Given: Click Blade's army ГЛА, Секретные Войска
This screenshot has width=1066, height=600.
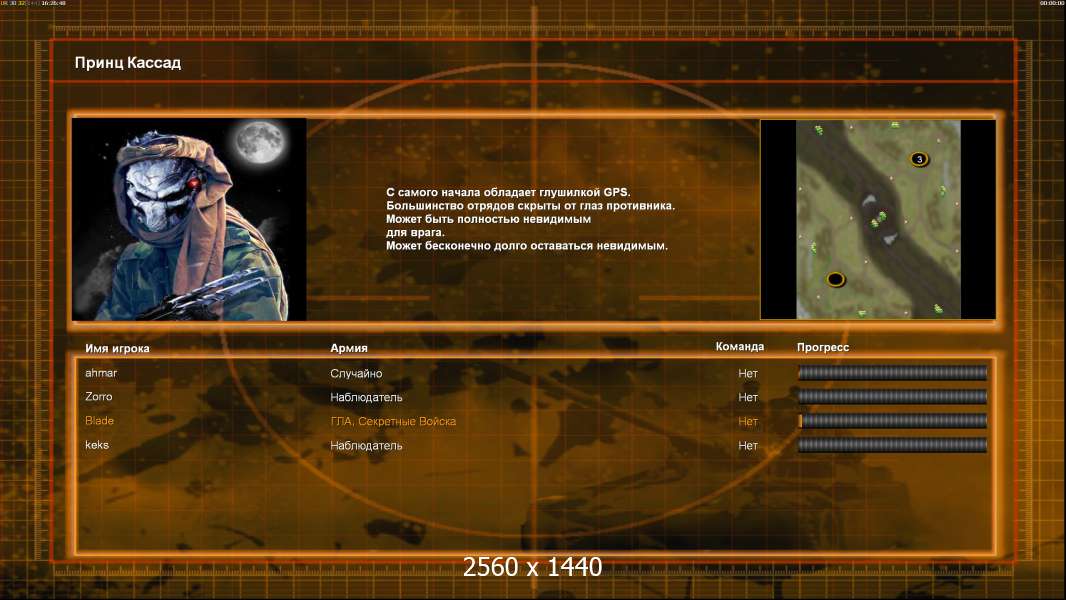Looking at the screenshot, I should [x=393, y=421].
